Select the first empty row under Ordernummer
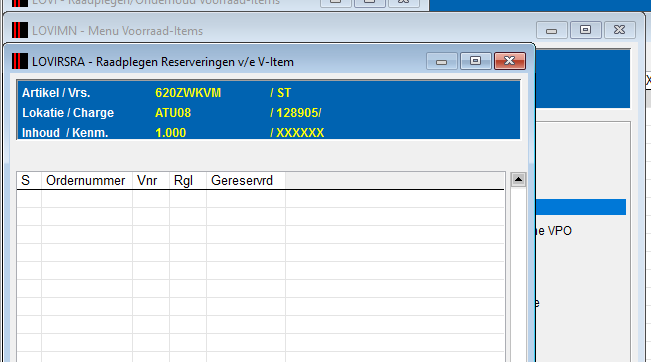The width and height of the screenshot is (651, 362). click(87, 198)
